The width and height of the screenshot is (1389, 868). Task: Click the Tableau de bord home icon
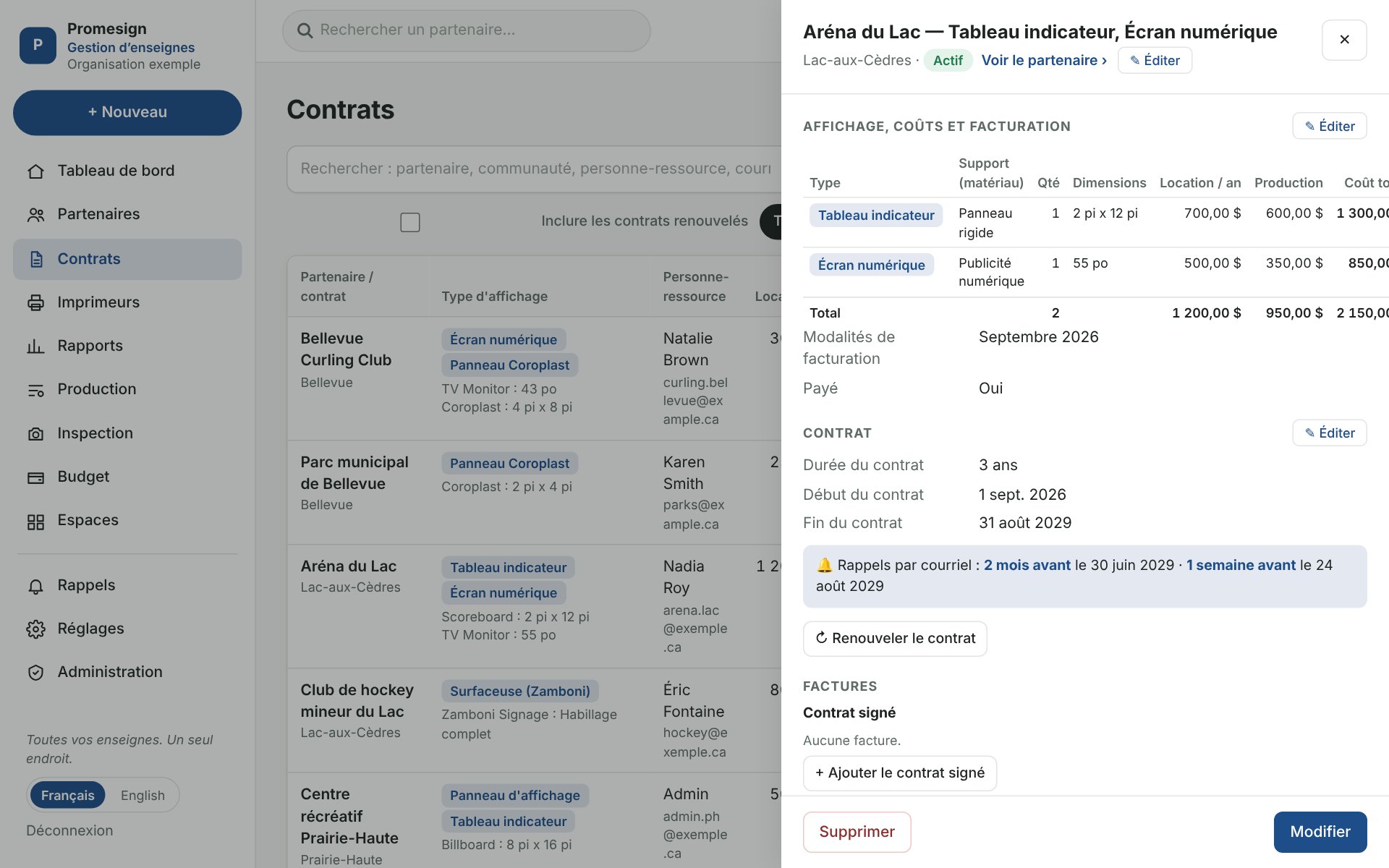pyautogui.click(x=35, y=171)
